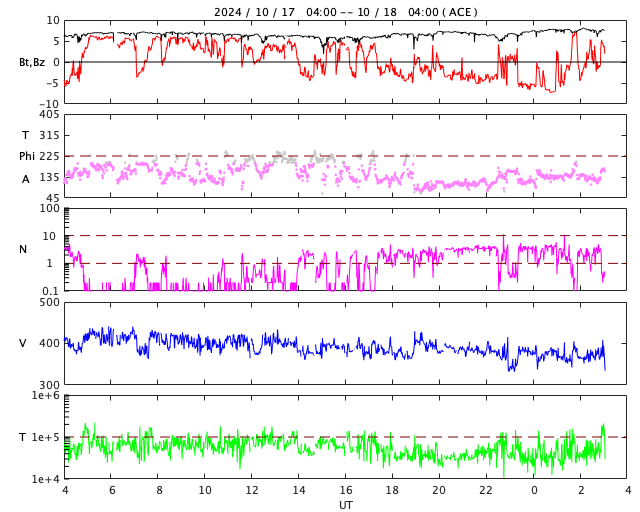Click the "315" Phi axis tick label
The height and width of the screenshot is (512, 640).
[x=49, y=135]
